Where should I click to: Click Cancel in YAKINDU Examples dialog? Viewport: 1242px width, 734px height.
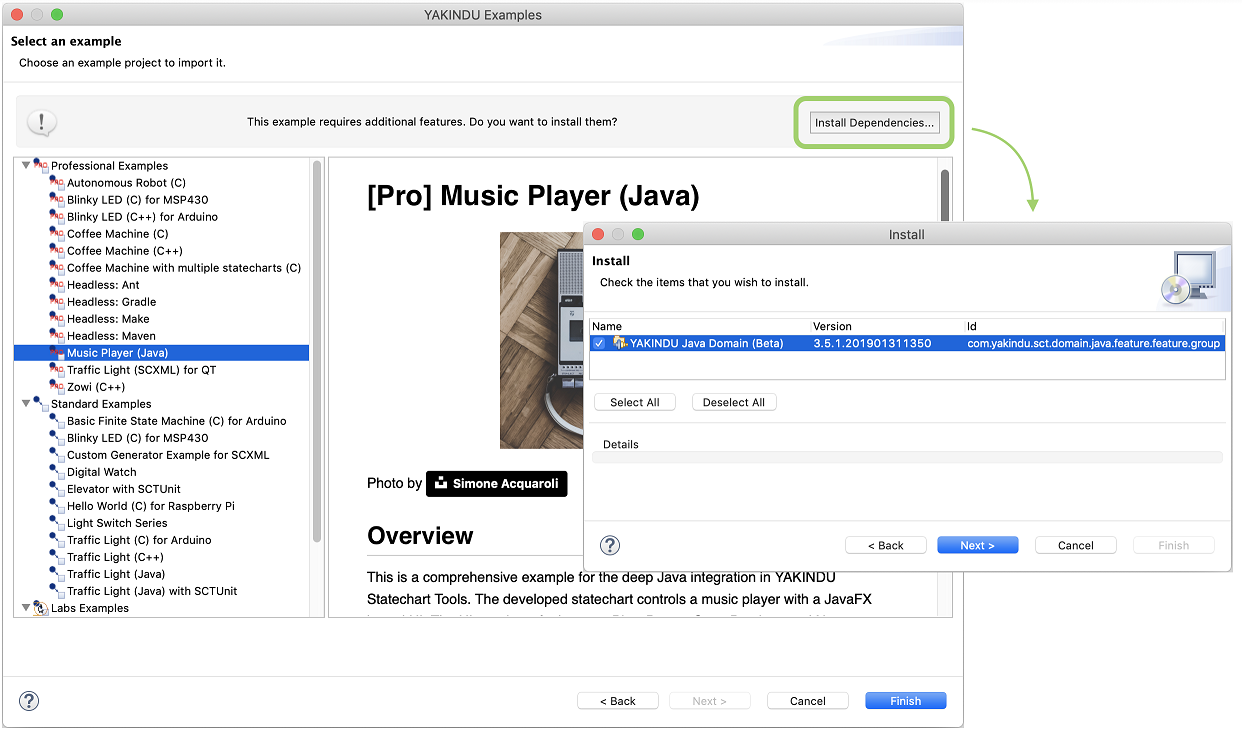click(808, 701)
